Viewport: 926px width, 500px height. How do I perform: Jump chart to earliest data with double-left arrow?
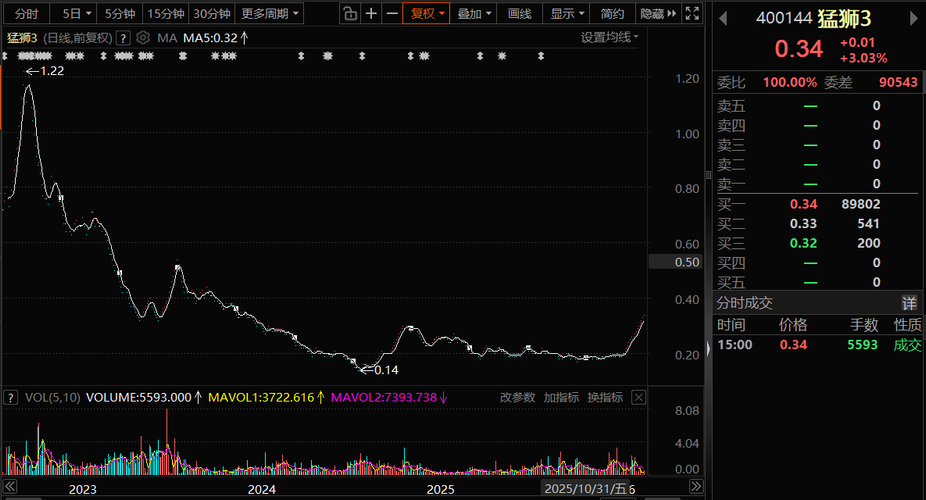click(x=10, y=487)
